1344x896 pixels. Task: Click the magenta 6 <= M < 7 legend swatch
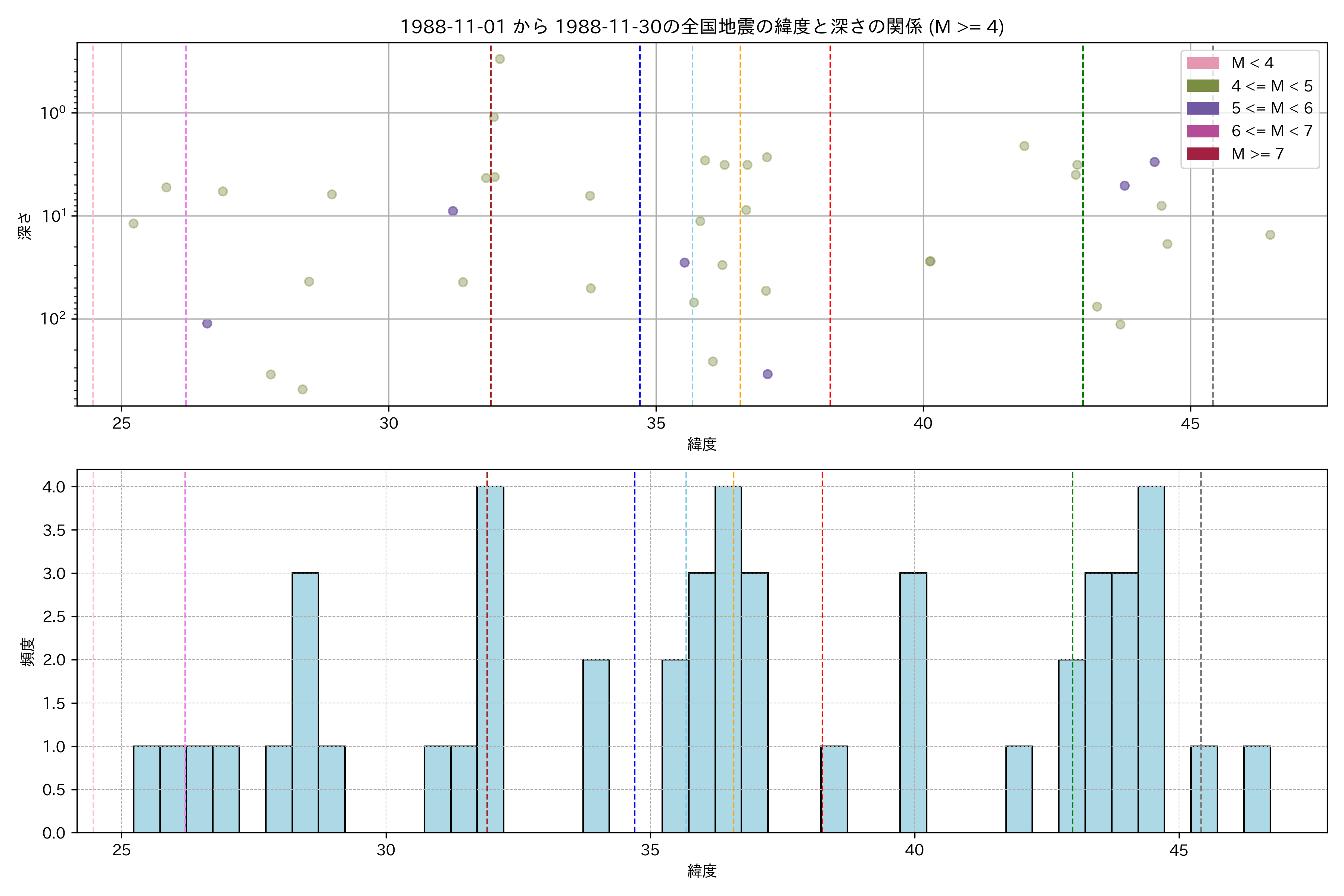tap(1202, 131)
